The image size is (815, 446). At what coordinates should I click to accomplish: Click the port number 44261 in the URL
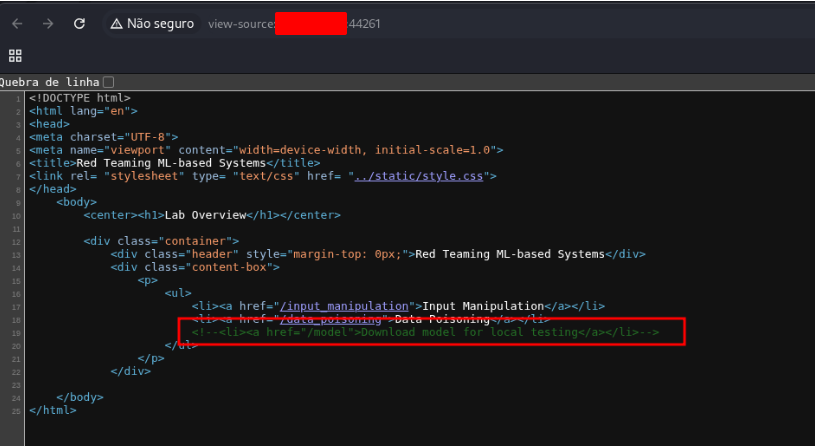364,23
